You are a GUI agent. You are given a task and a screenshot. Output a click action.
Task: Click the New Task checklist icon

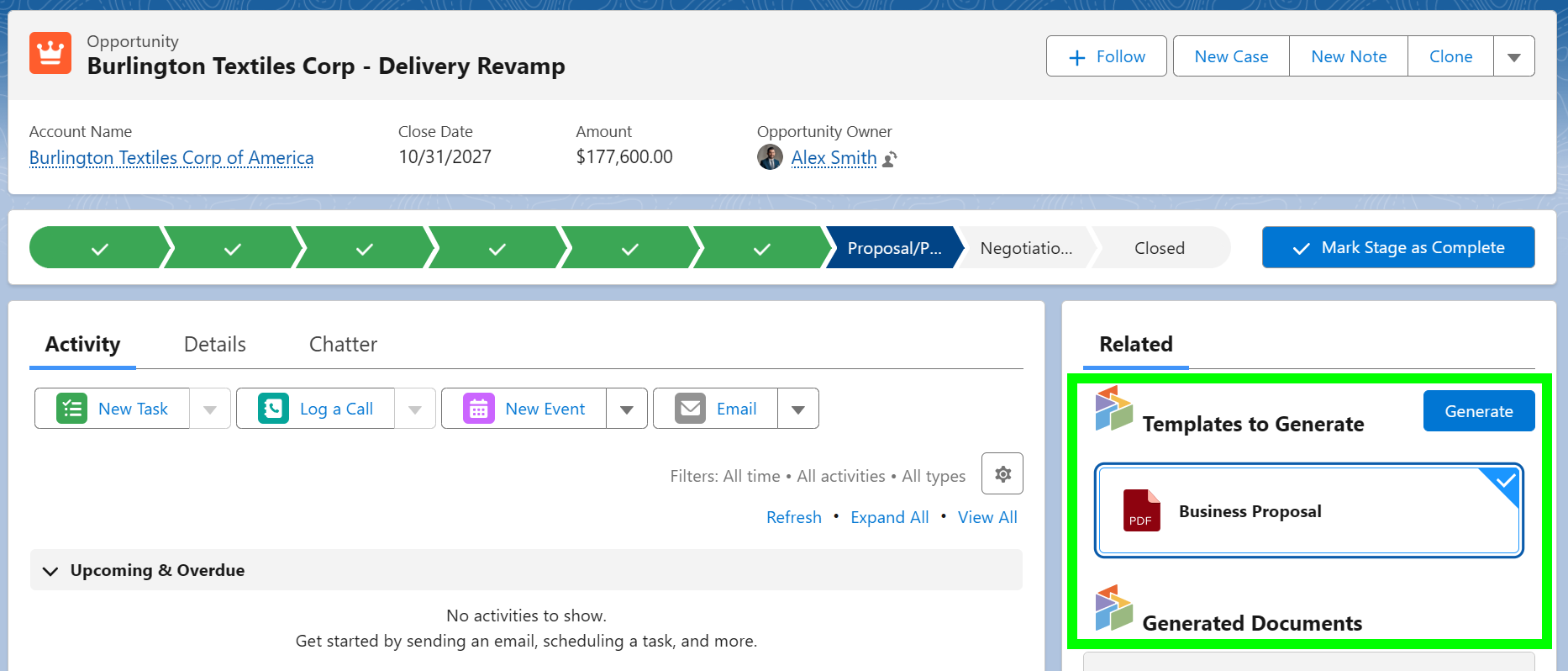72,409
